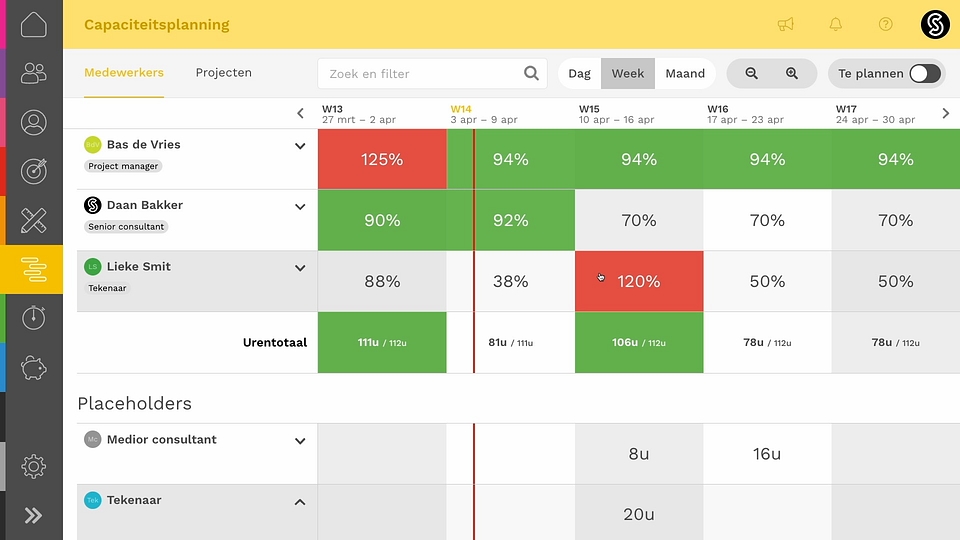Image resolution: width=960 pixels, height=540 pixels.
Task: Click the notification bell icon
Action: pyautogui.click(x=836, y=24)
